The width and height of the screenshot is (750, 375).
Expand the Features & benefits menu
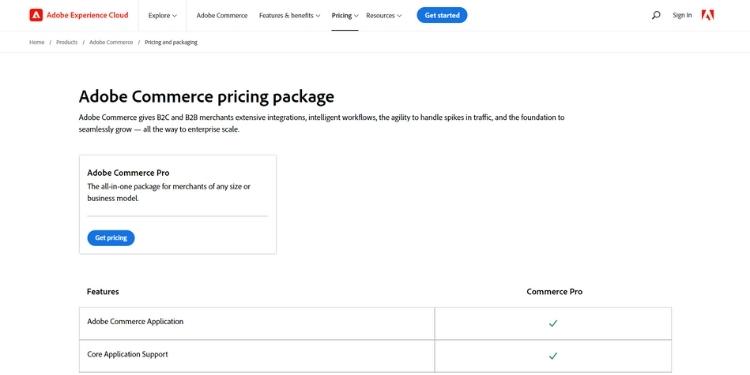(x=289, y=15)
